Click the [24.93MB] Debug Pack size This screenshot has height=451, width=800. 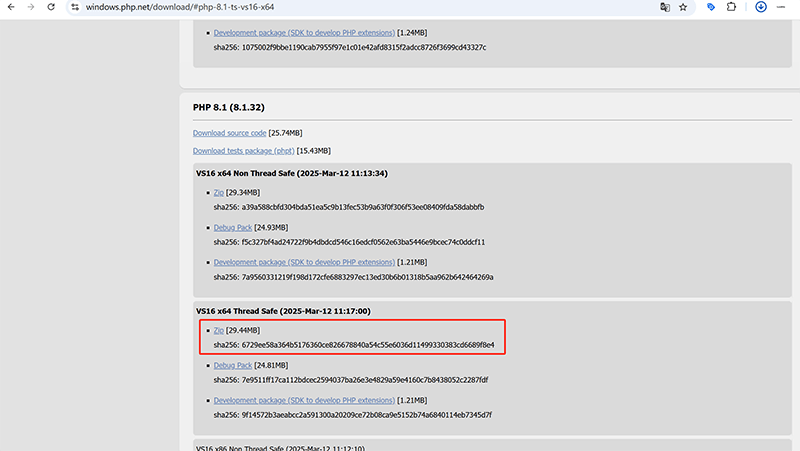[x=271, y=228]
